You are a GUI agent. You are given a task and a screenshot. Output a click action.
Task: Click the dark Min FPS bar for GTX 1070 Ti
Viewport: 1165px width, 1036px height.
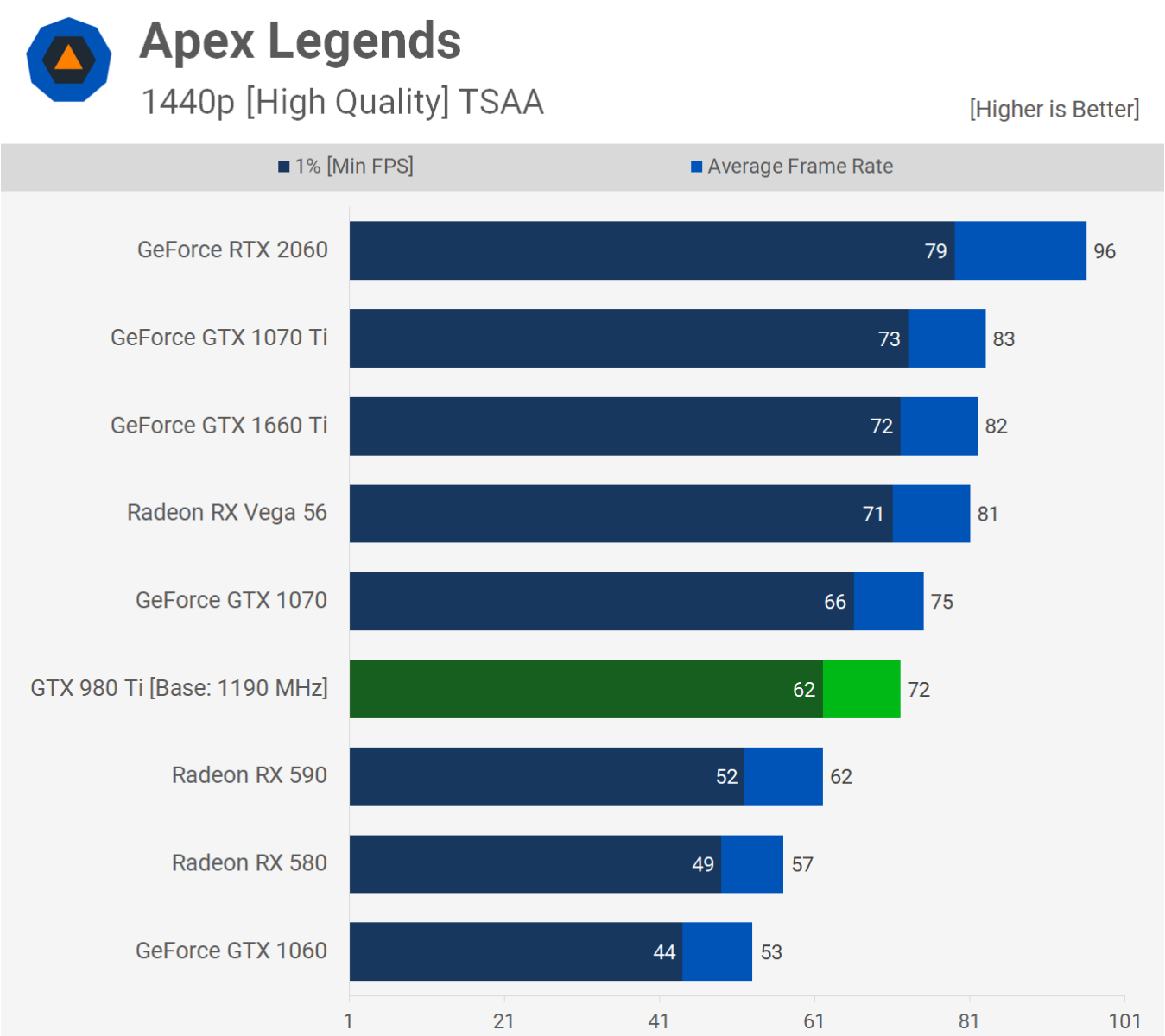(x=629, y=338)
